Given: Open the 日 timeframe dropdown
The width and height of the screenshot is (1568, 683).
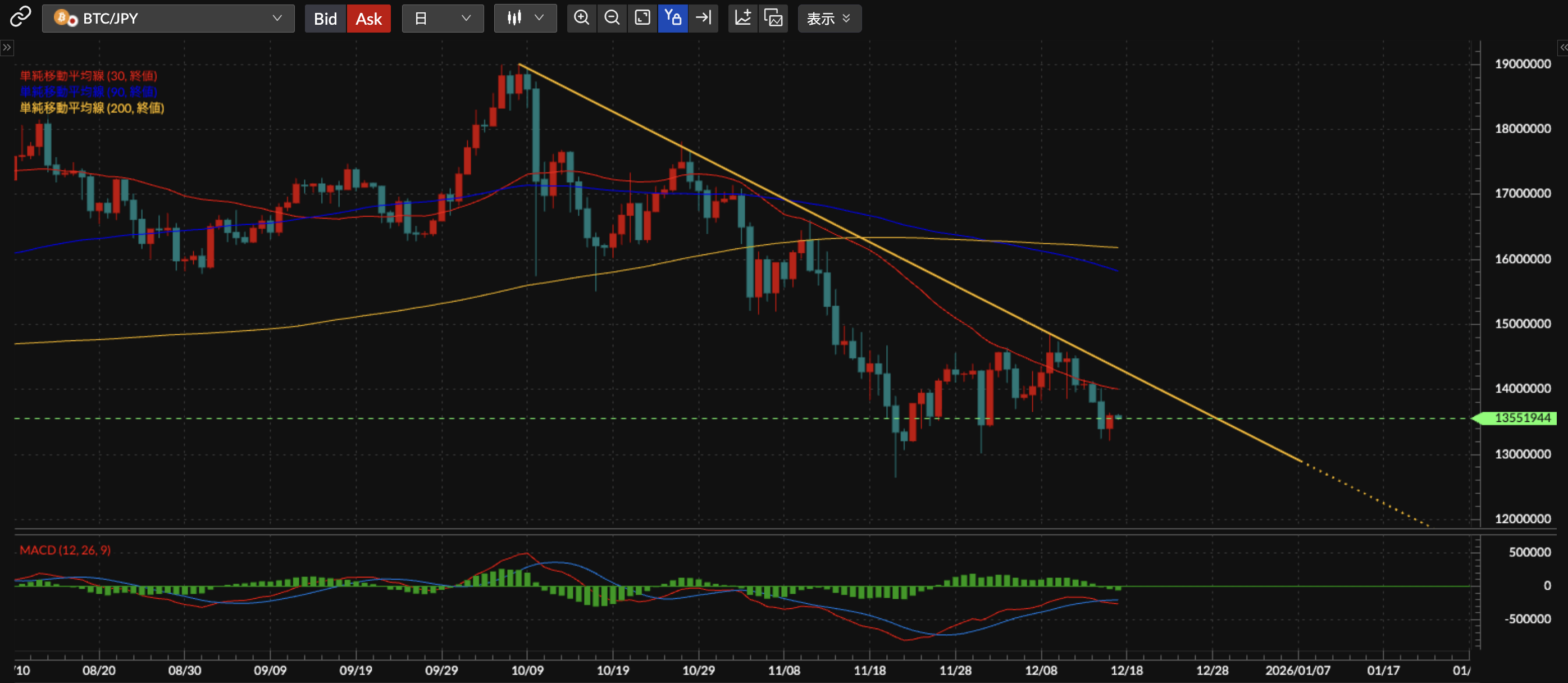Looking at the screenshot, I should tap(443, 19).
